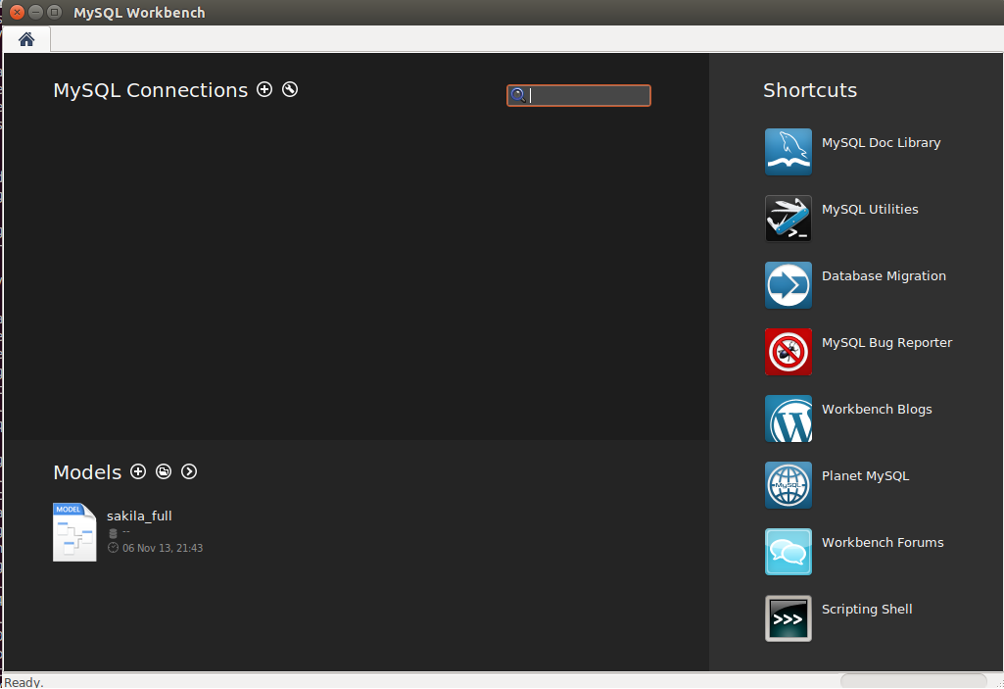Open the manage connections wrench icon

coord(290,89)
